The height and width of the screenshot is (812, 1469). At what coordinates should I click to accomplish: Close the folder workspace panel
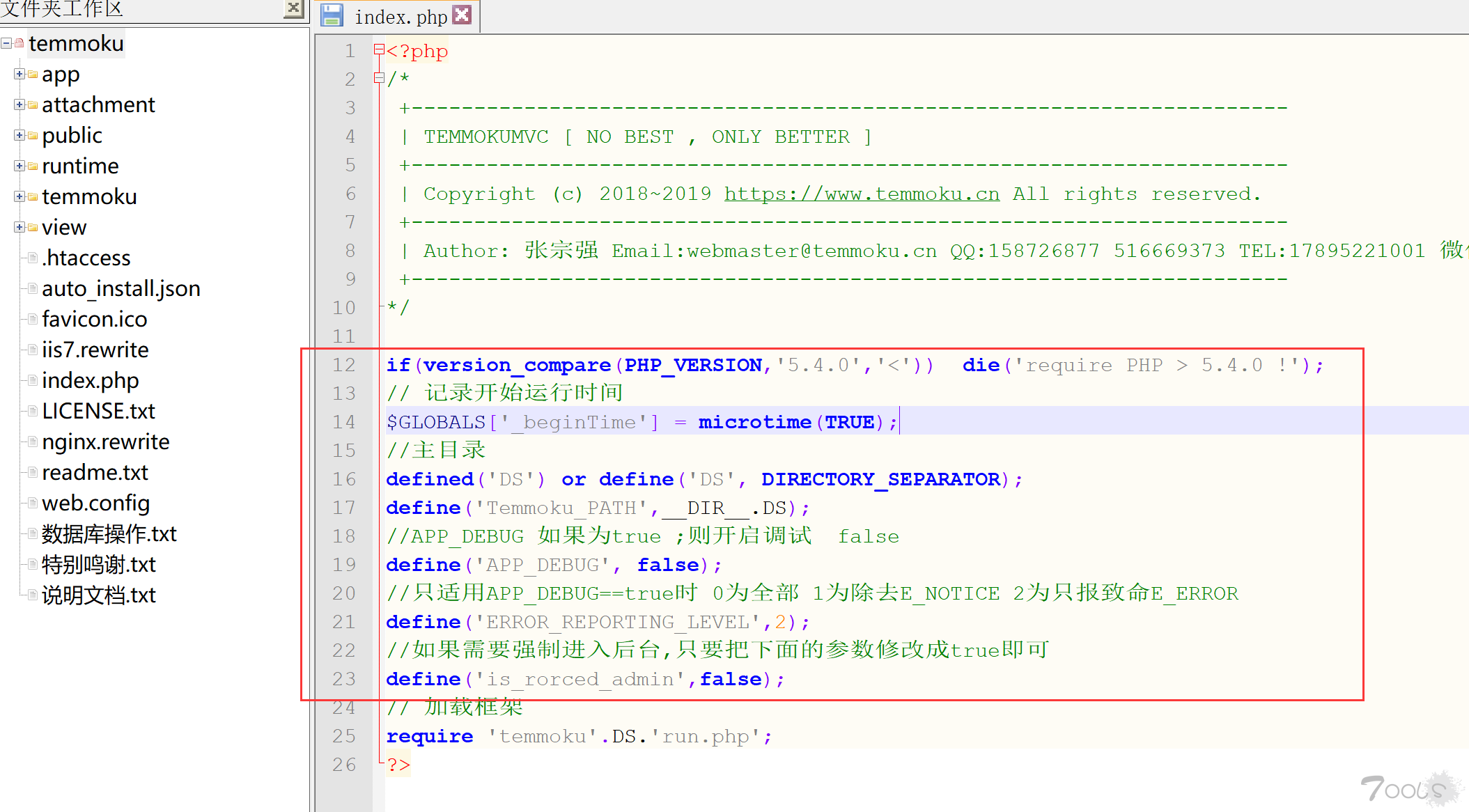(294, 8)
